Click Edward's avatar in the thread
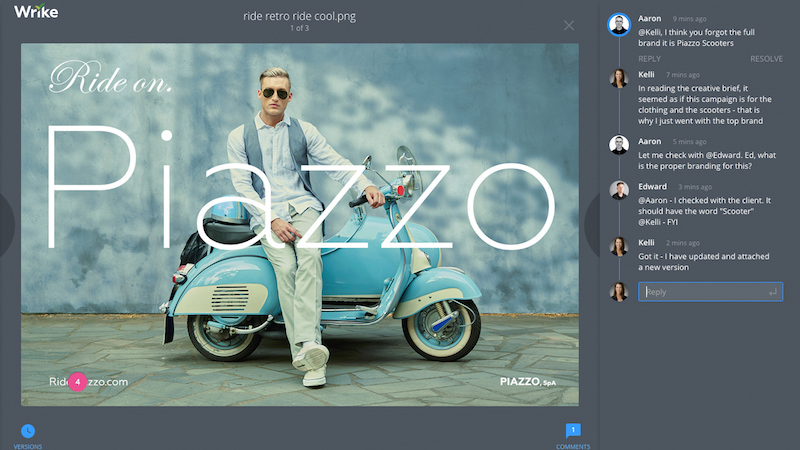The image size is (800, 450). tap(619, 190)
